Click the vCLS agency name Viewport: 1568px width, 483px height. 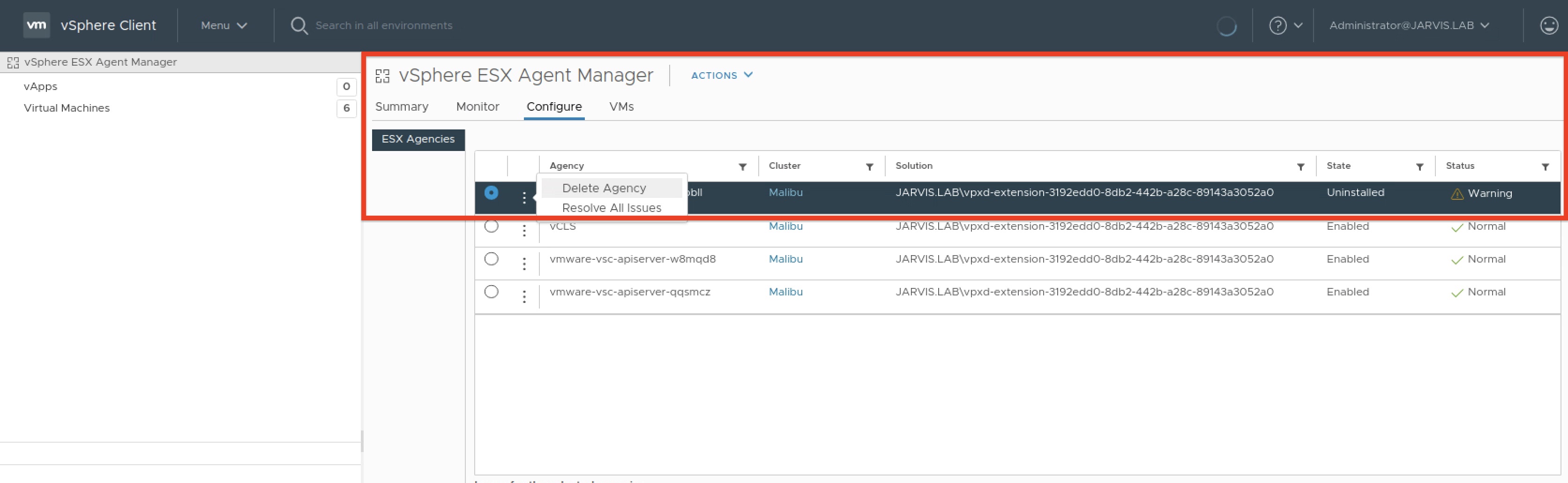562,226
